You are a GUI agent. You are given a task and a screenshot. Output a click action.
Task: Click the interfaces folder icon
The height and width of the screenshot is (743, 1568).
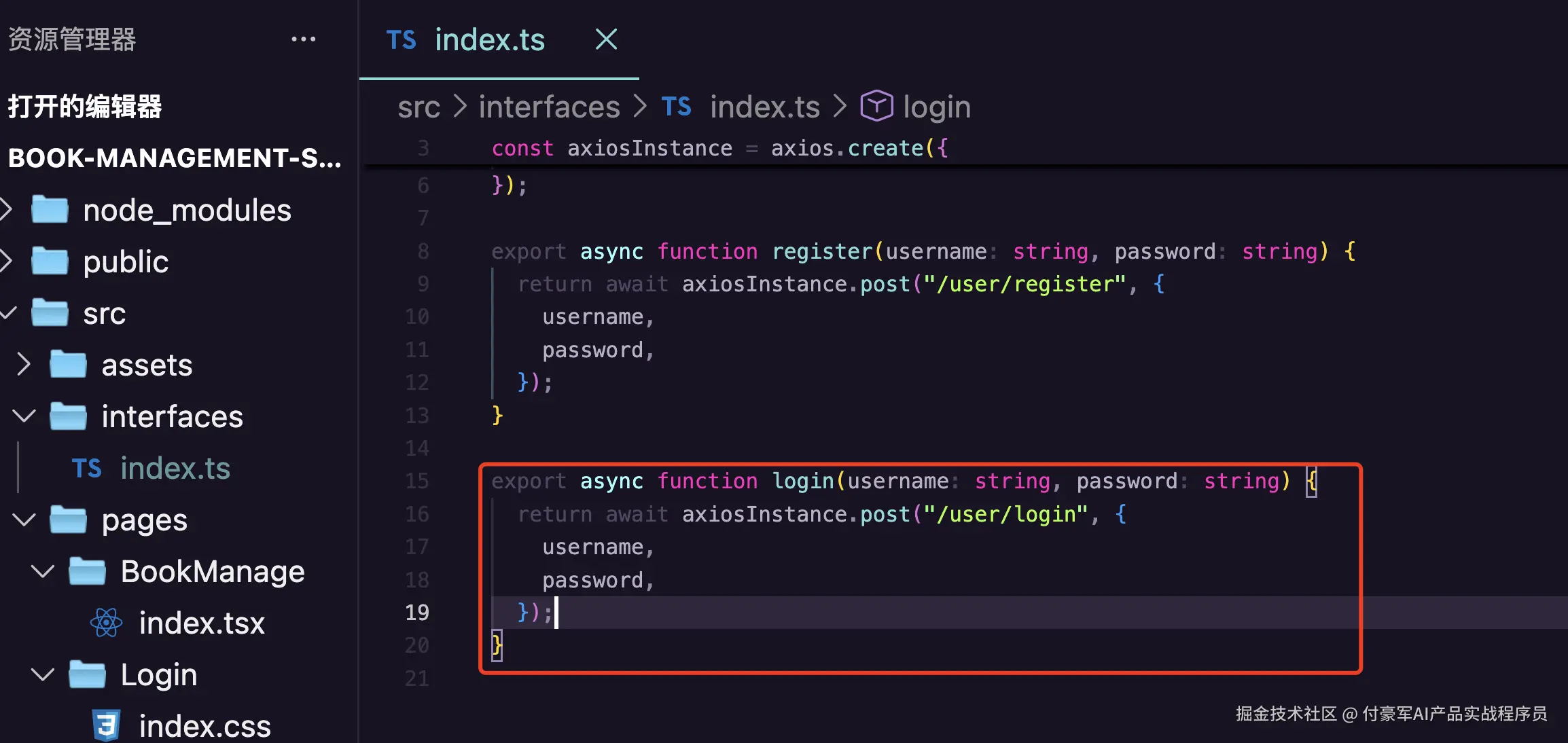coord(69,416)
